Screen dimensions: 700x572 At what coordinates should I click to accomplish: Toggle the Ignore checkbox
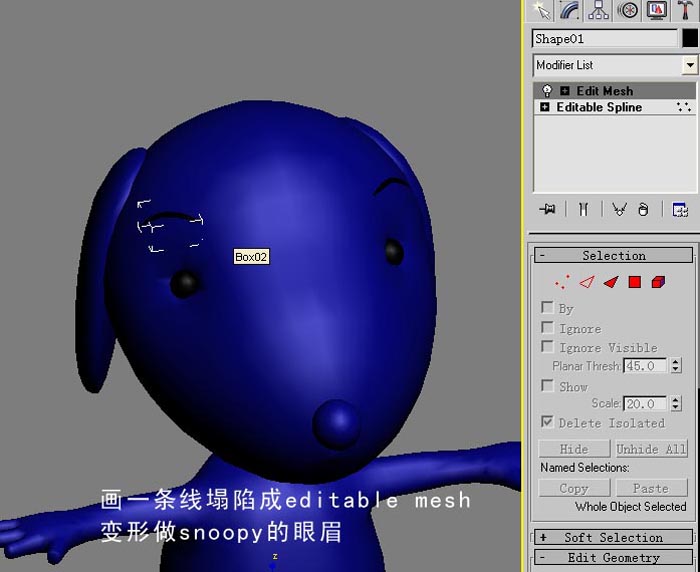pos(547,327)
